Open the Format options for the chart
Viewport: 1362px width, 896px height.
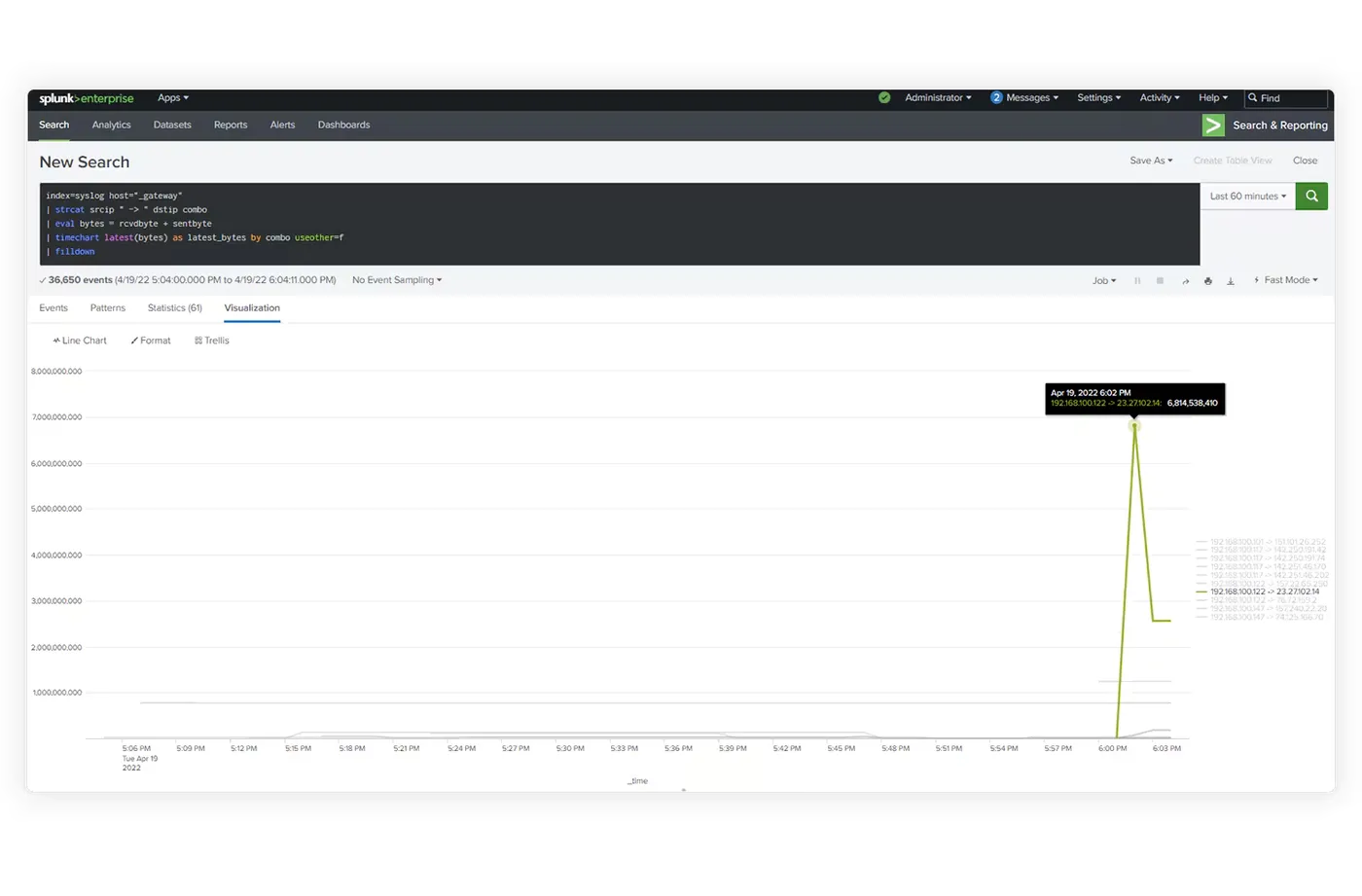coord(151,340)
